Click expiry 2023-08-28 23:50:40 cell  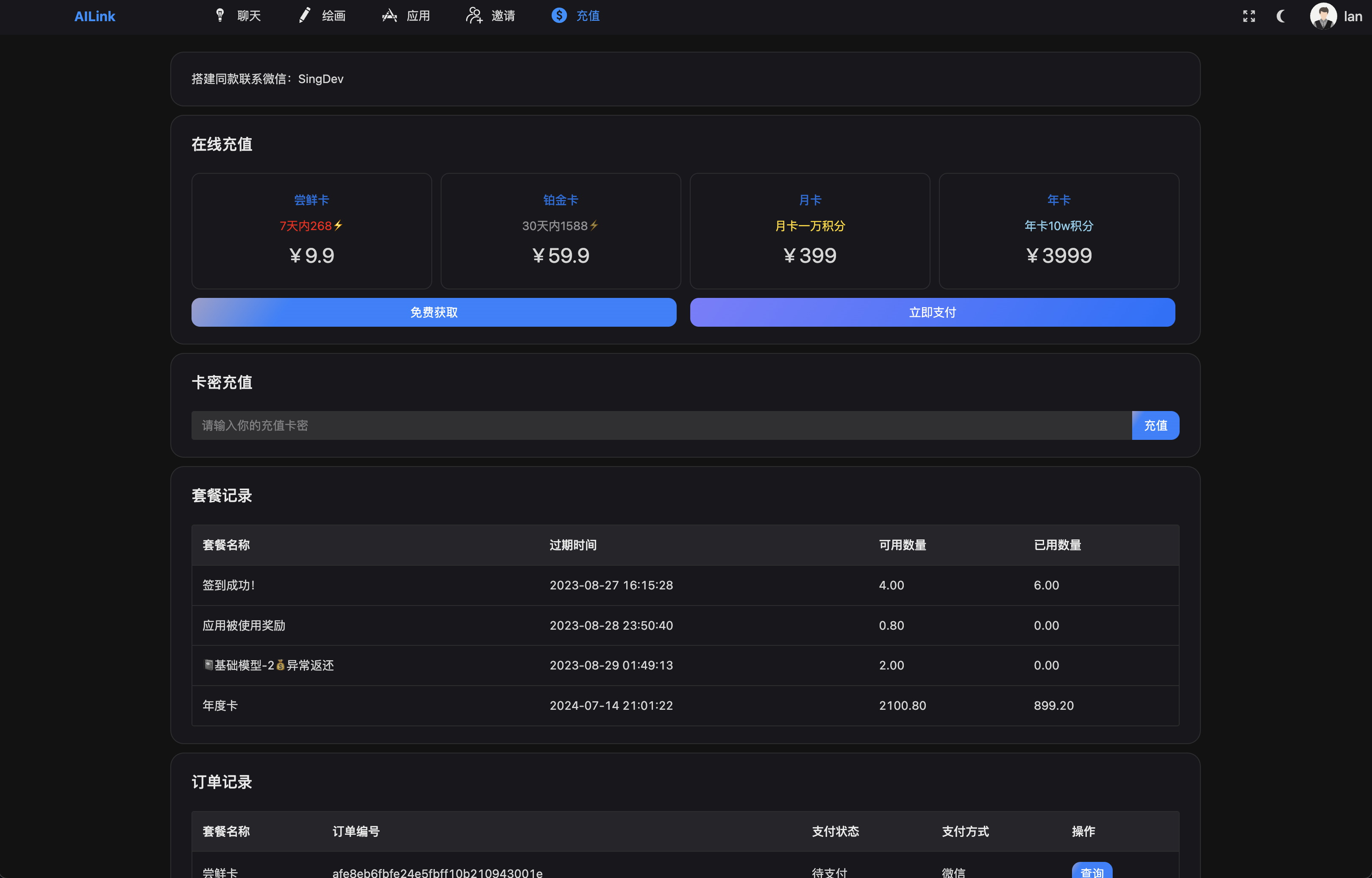click(611, 625)
